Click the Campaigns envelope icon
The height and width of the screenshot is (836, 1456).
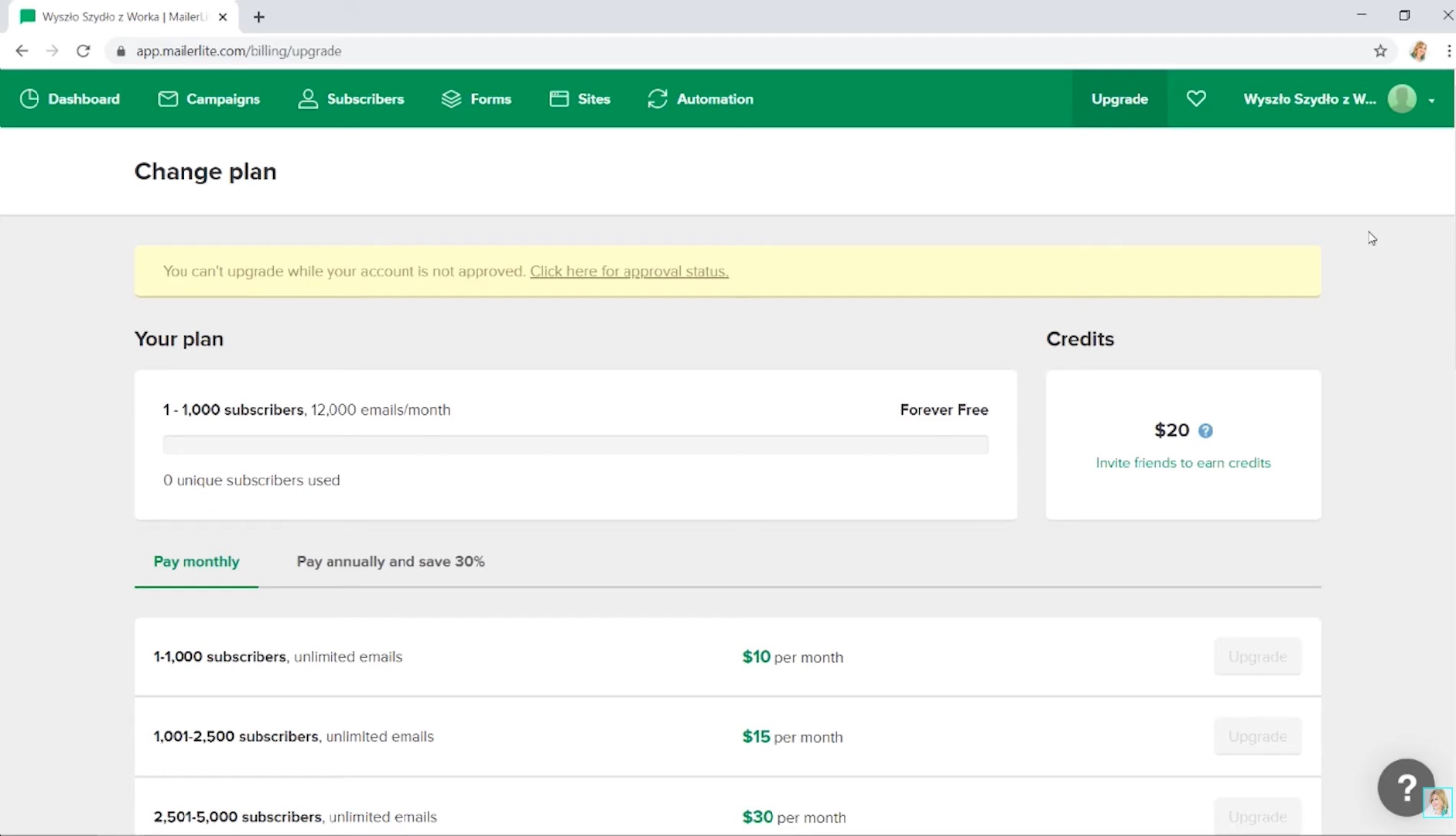click(x=168, y=99)
